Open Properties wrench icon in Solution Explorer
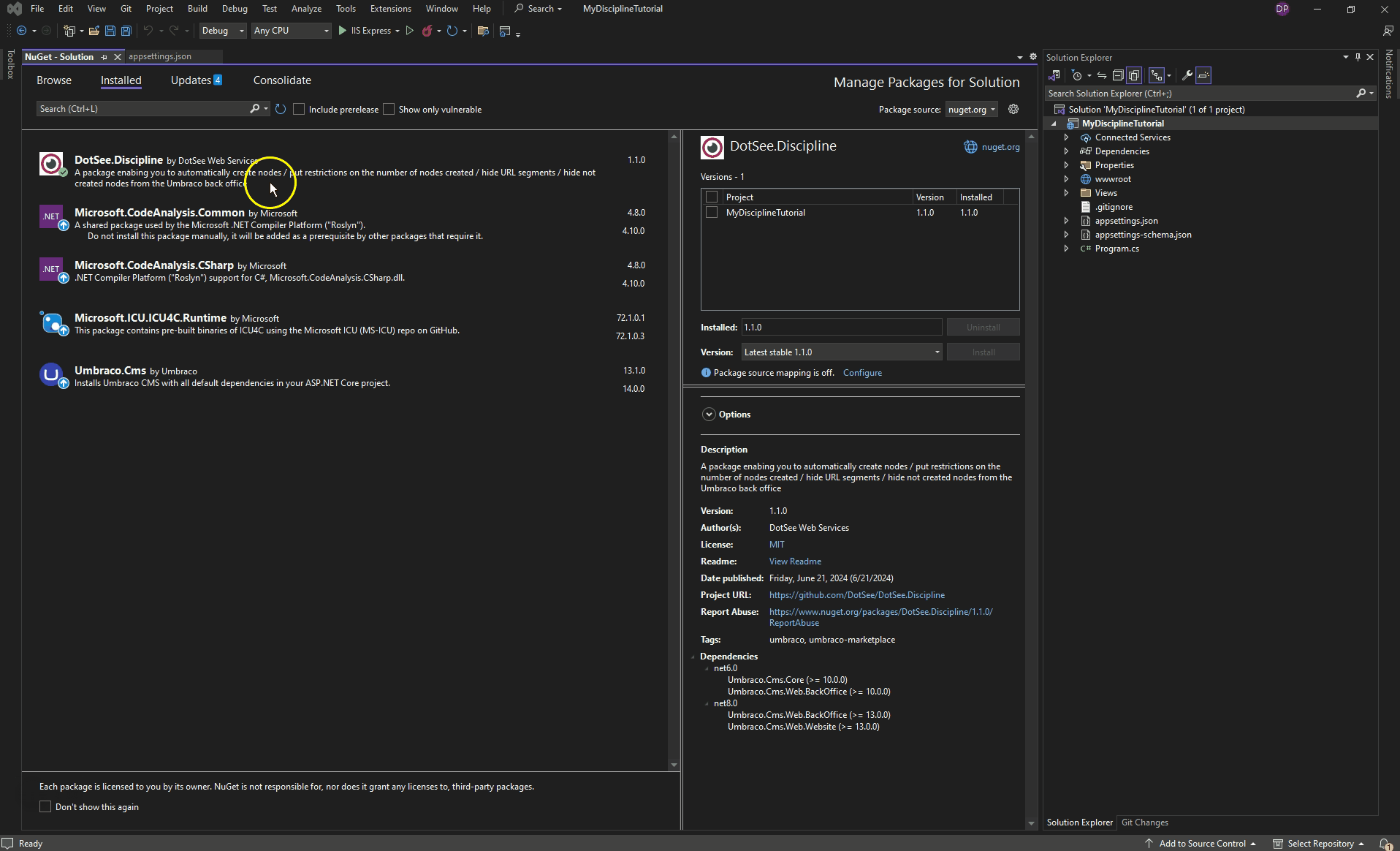Image resolution: width=1400 pixels, height=851 pixels. pos(1187,75)
